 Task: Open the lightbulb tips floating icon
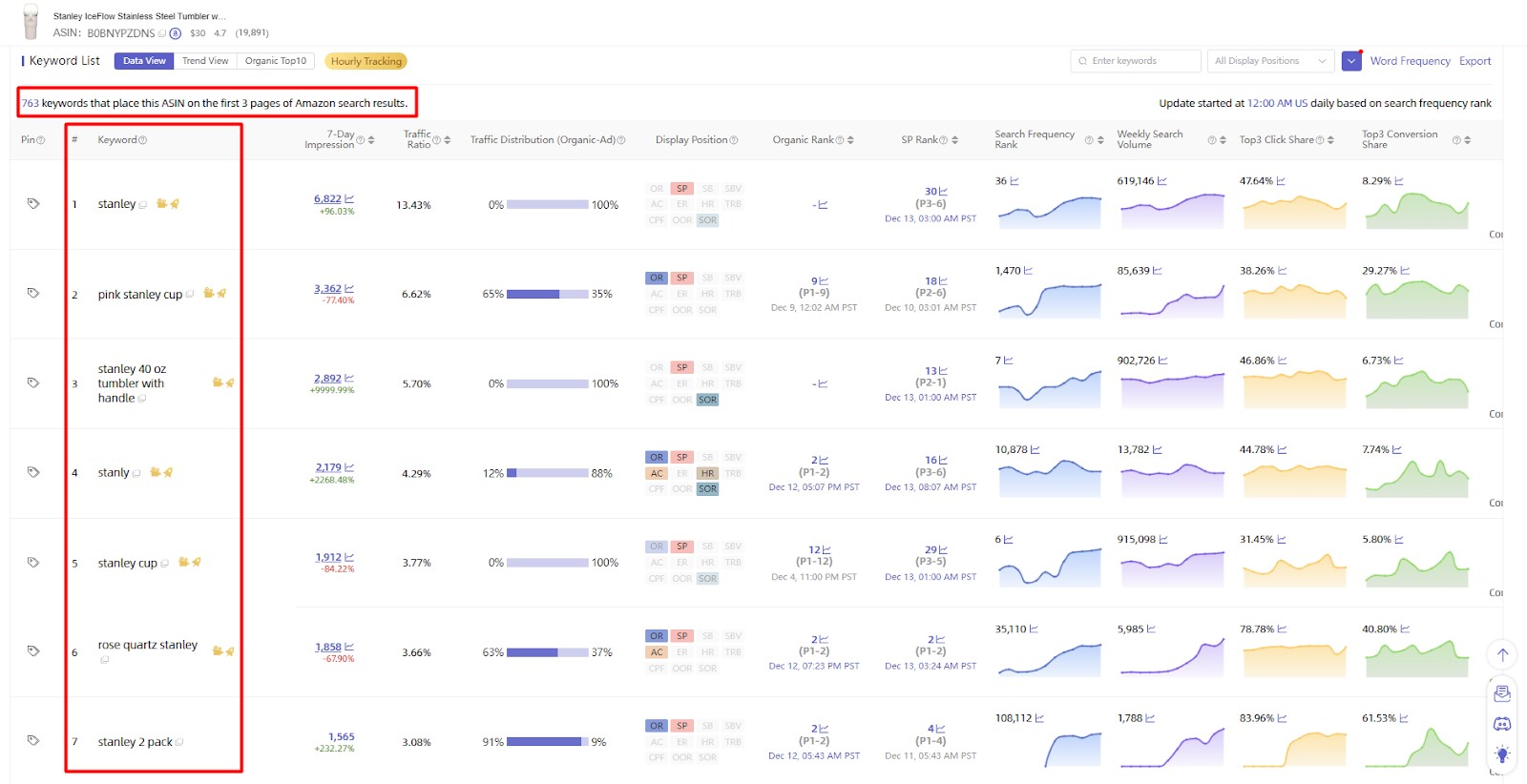click(x=1502, y=754)
